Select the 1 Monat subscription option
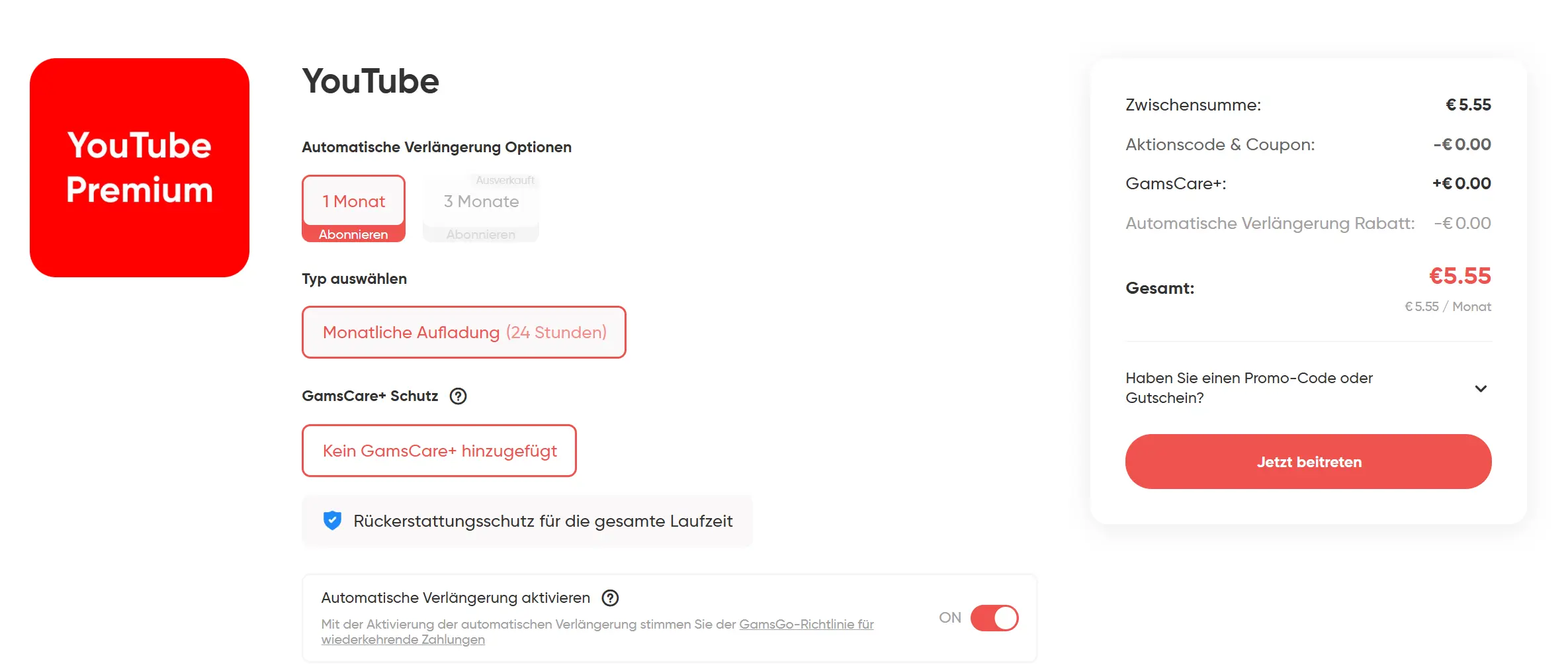The height and width of the screenshot is (669, 1568). (x=353, y=201)
